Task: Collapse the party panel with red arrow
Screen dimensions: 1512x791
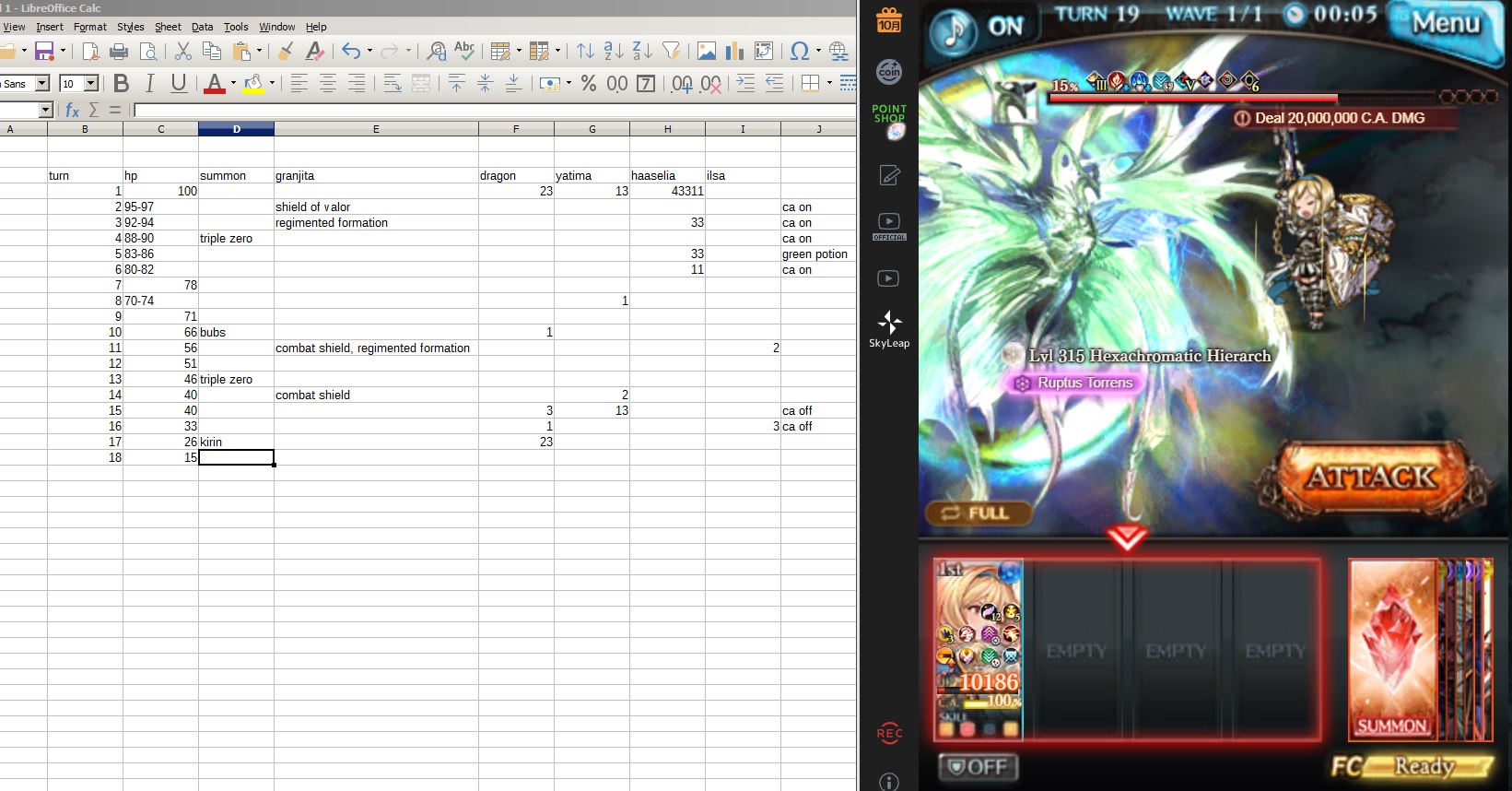Action: (1127, 538)
